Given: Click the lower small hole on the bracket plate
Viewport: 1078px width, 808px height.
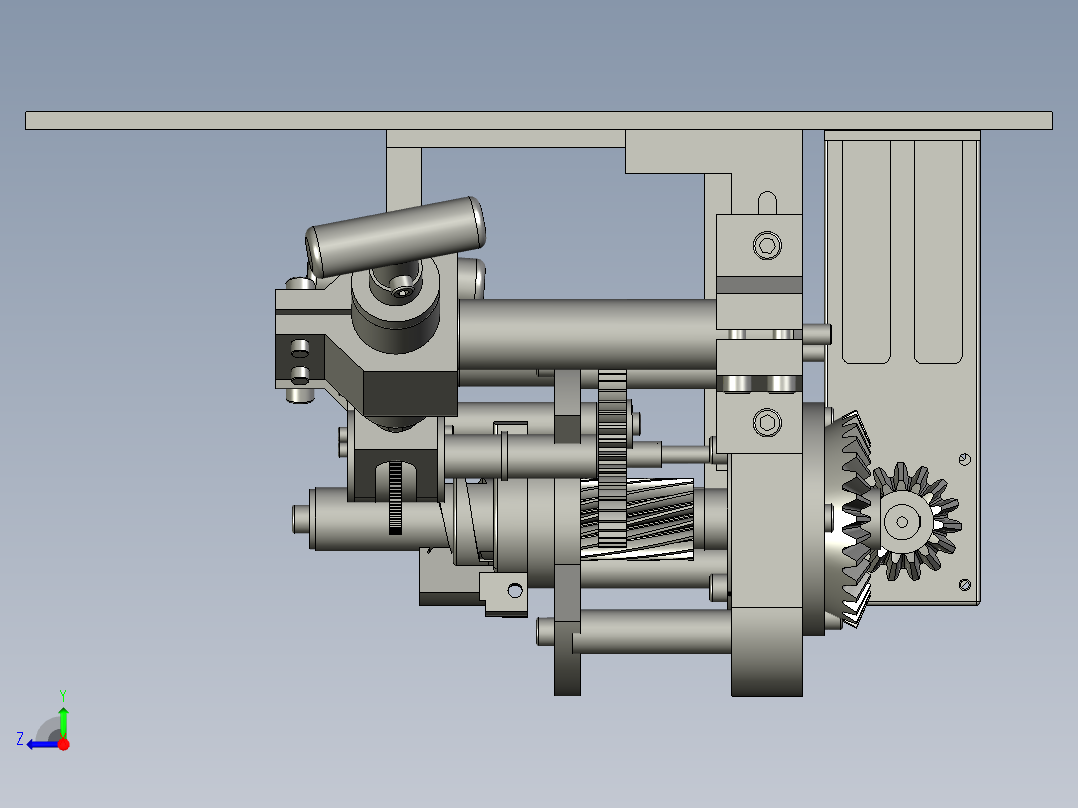Looking at the screenshot, I should [965, 585].
